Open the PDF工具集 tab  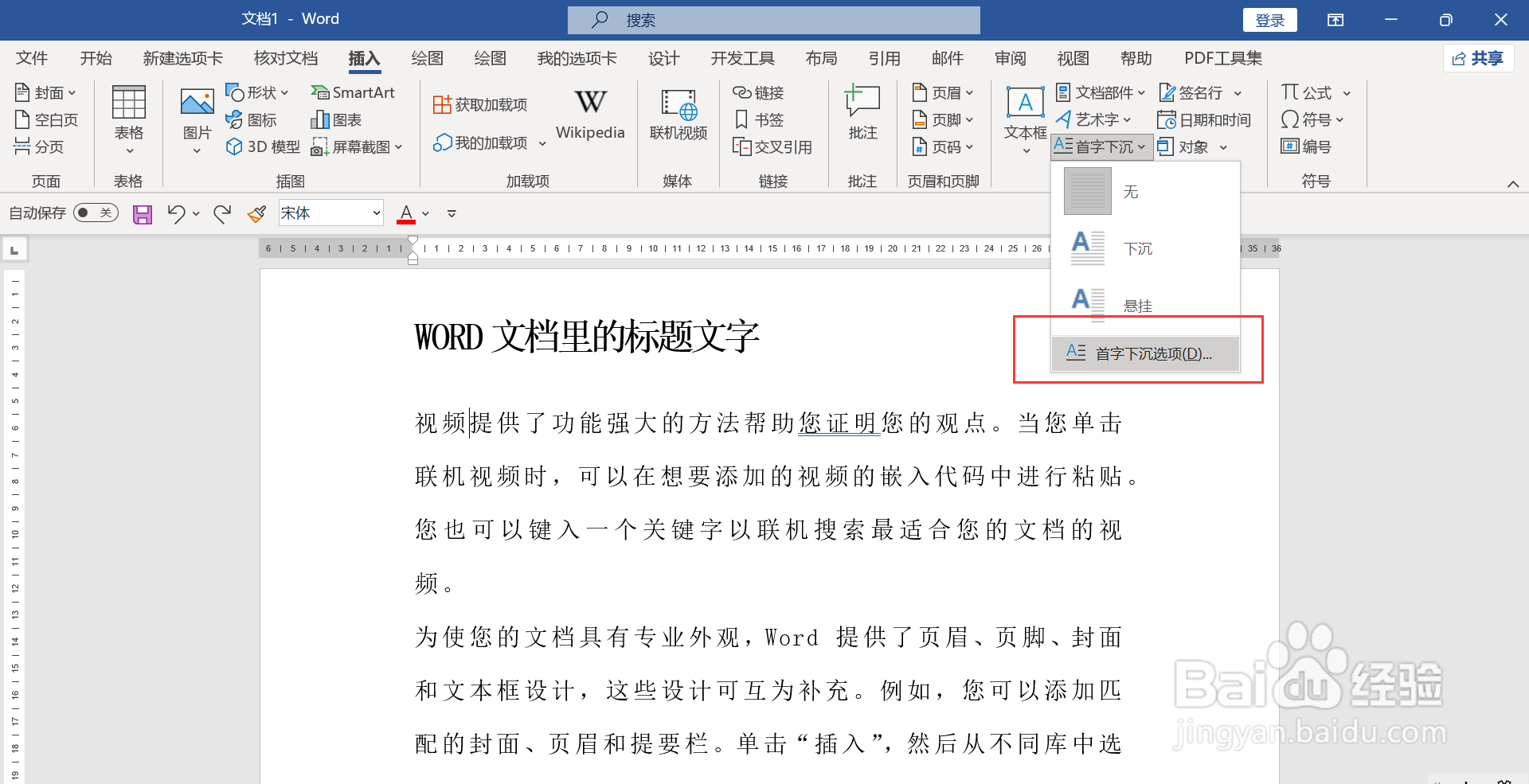click(x=1223, y=58)
